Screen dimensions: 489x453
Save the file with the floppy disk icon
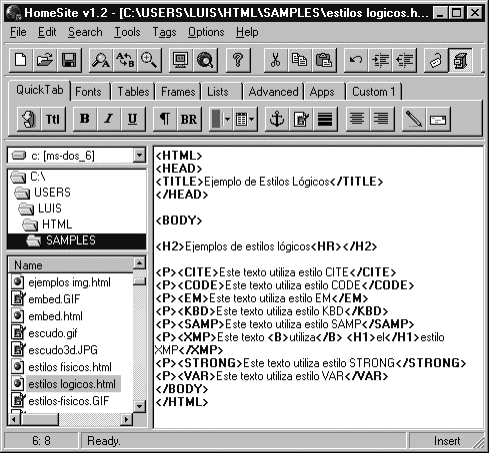(69, 60)
